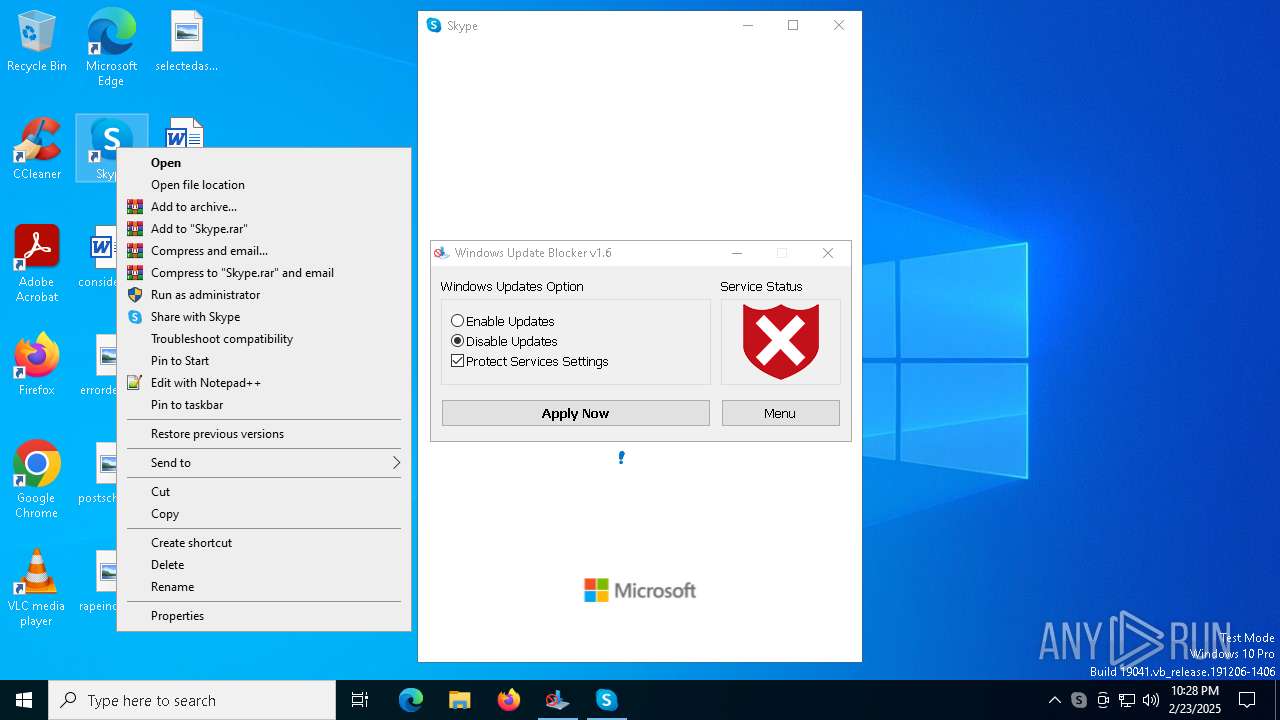Choose Pin to taskbar
Screen dimensions: 1280x720
click(x=264, y=405)
